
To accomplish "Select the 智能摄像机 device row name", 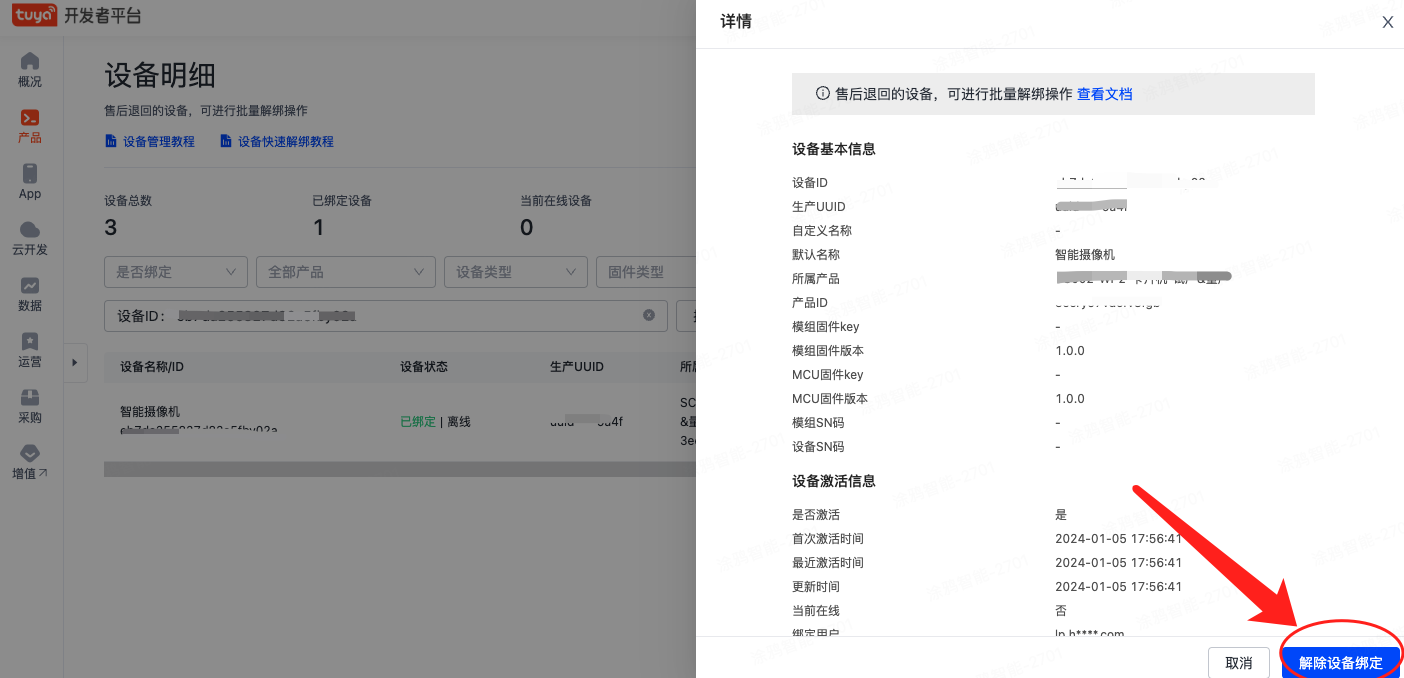I will pyautogui.click(x=150, y=411).
